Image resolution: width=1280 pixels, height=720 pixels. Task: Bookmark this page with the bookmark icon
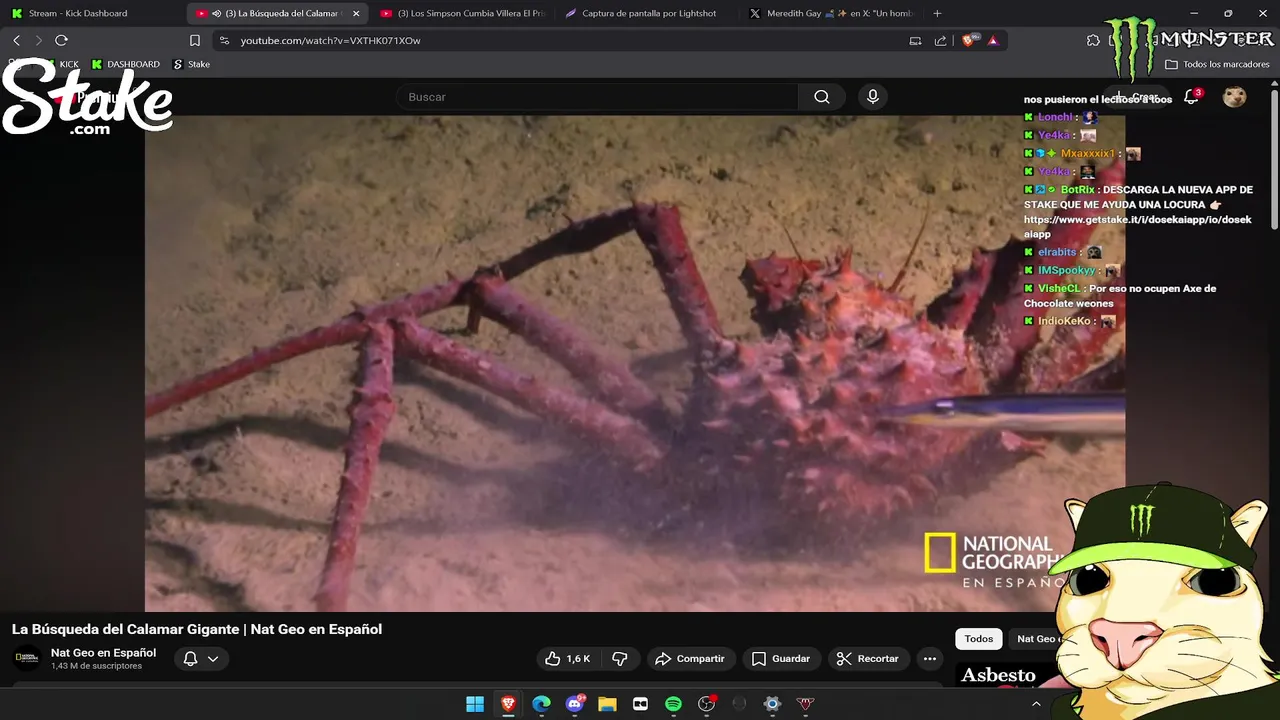(x=195, y=40)
